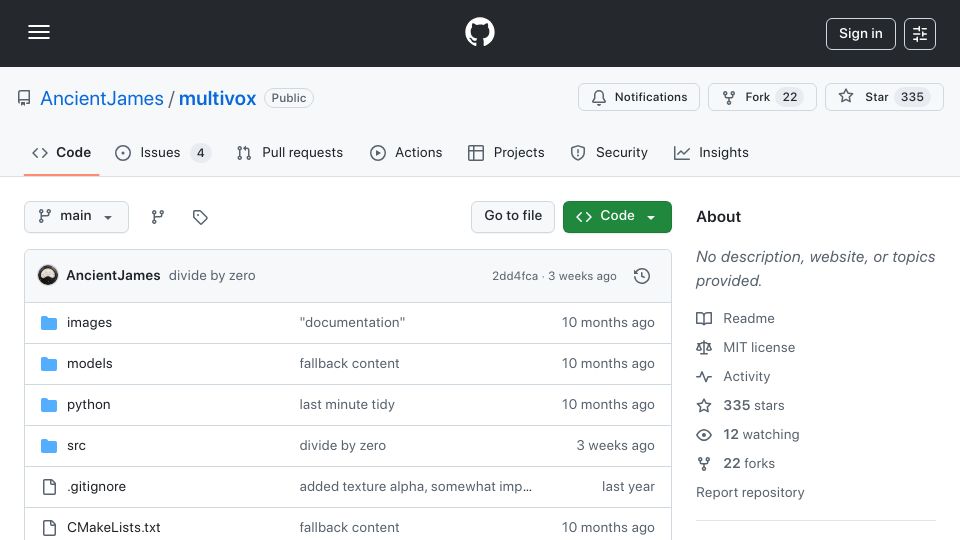Open the Security tab
960x540 pixels.
pos(609,152)
